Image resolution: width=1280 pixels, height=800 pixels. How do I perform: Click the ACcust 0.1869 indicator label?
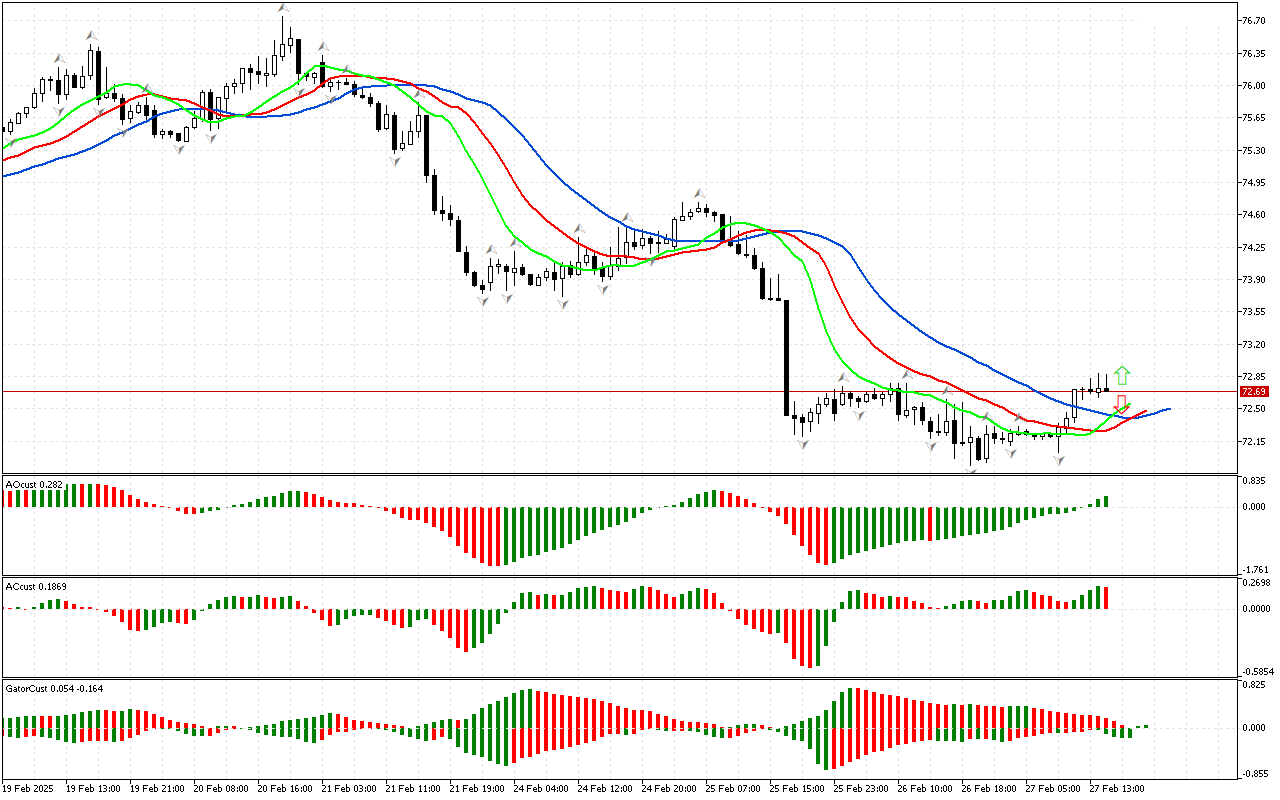pyautogui.click(x=36, y=586)
